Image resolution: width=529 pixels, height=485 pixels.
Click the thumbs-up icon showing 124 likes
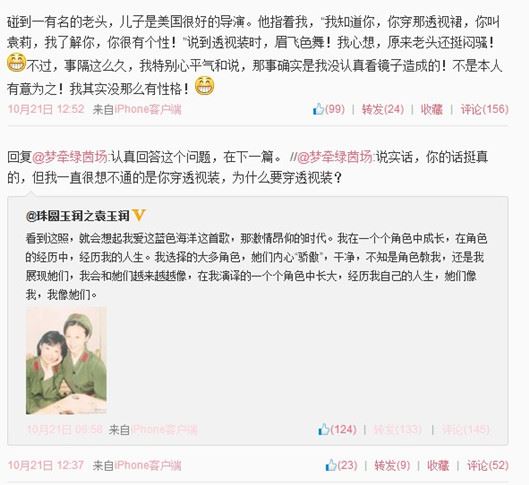[323, 429]
